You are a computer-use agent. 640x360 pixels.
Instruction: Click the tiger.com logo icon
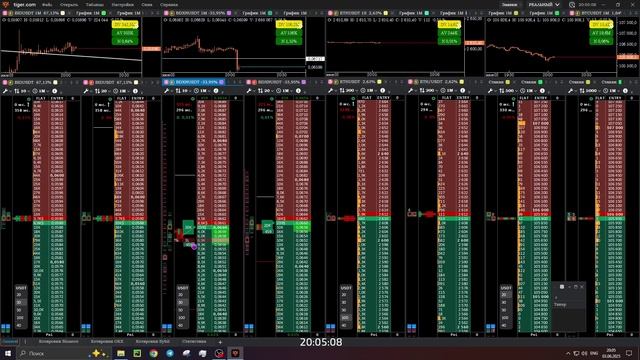[5, 4]
